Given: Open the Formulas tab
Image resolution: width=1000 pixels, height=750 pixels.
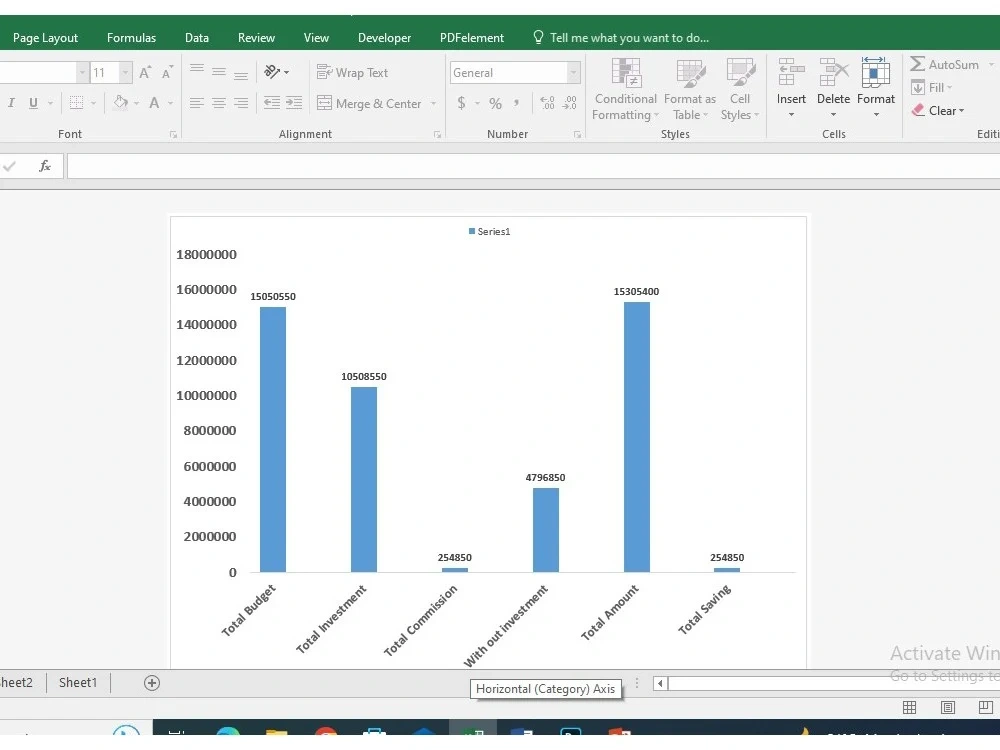Looking at the screenshot, I should tap(131, 38).
